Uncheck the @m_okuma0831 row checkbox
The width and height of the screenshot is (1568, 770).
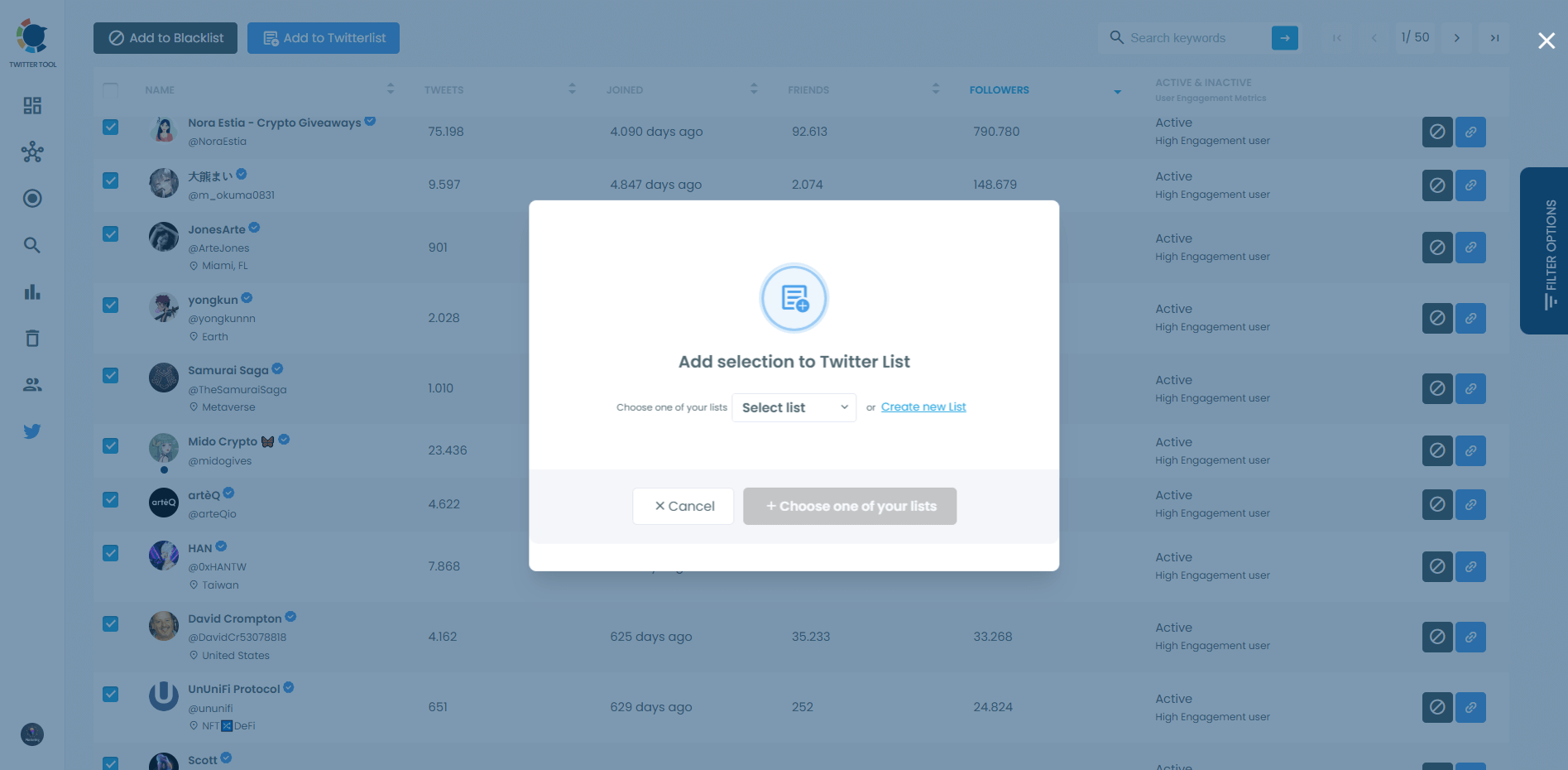110,180
